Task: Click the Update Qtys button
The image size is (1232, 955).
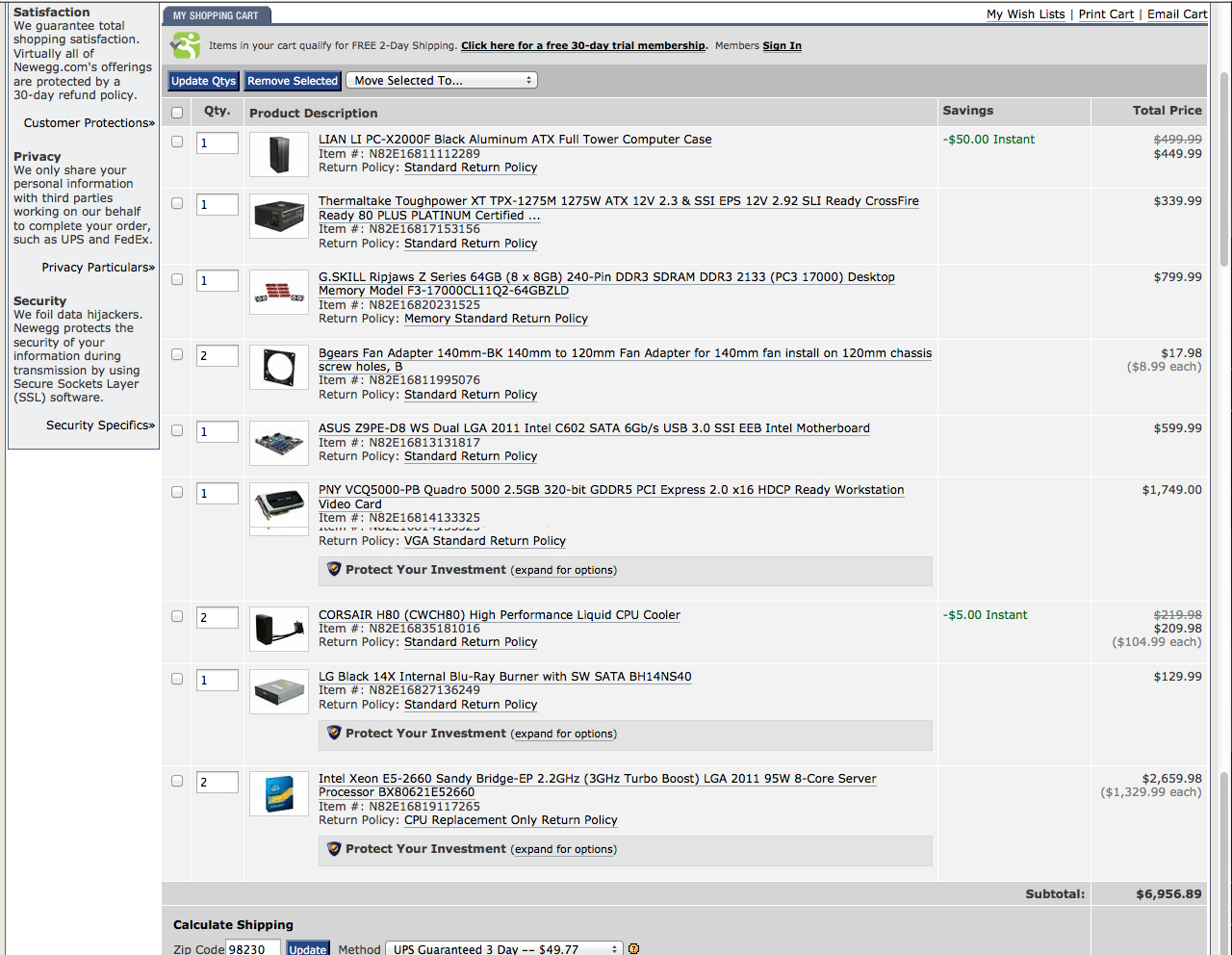Action: tap(204, 81)
